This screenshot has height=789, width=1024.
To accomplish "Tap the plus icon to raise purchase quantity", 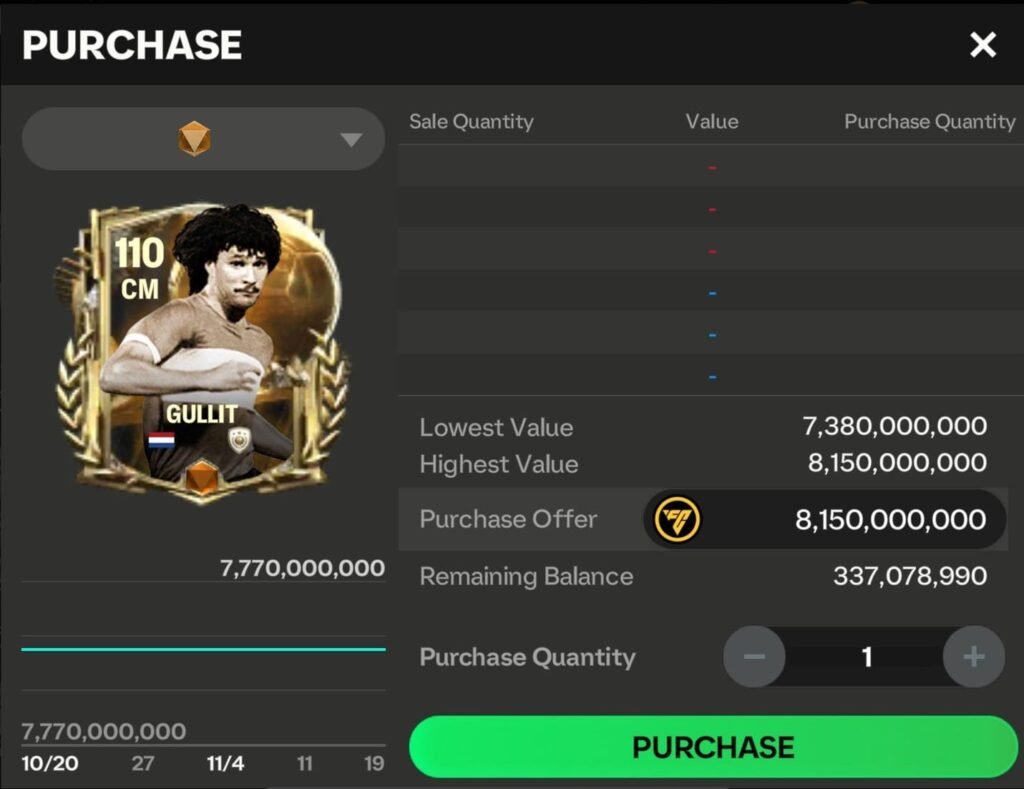I will pyautogui.click(x=973, y=657).
